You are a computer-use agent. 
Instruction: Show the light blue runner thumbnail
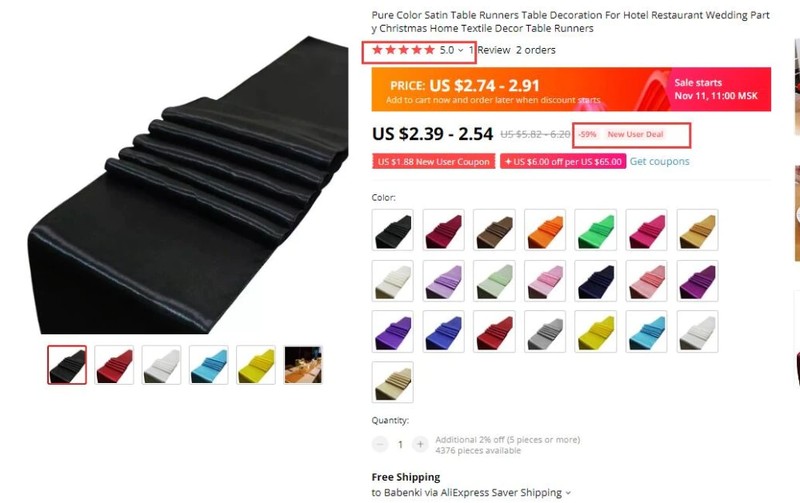point(209,365)
